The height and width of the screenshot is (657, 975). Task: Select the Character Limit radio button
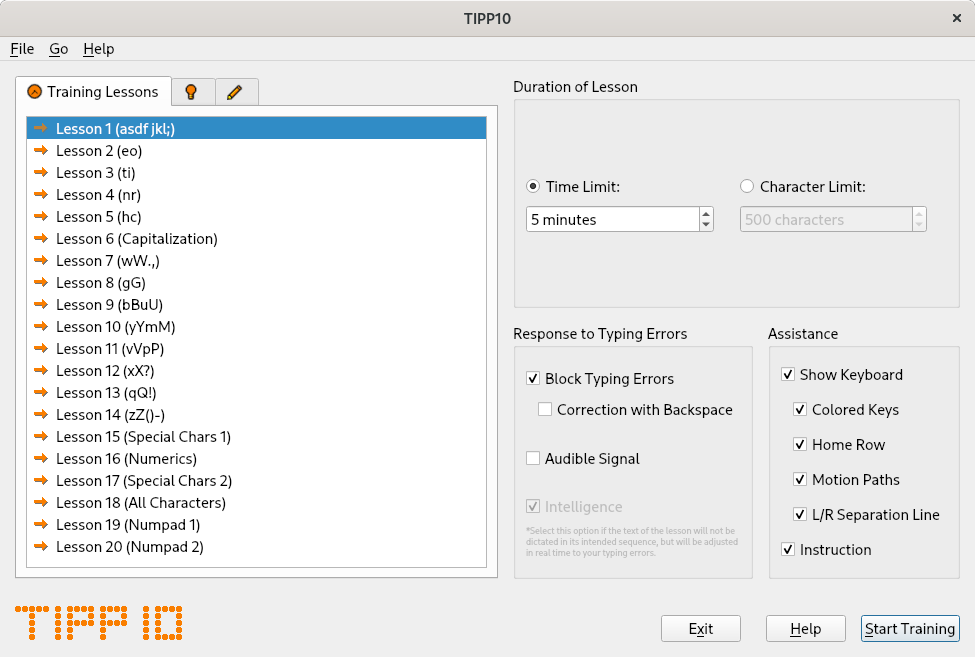pos(747,186)
